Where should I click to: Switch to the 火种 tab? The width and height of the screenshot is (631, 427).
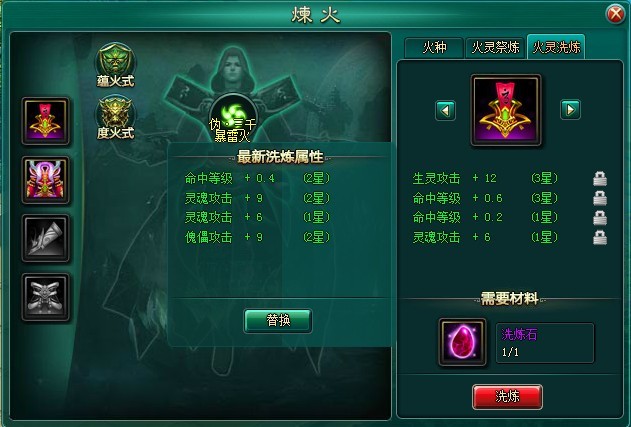[434, 48]
